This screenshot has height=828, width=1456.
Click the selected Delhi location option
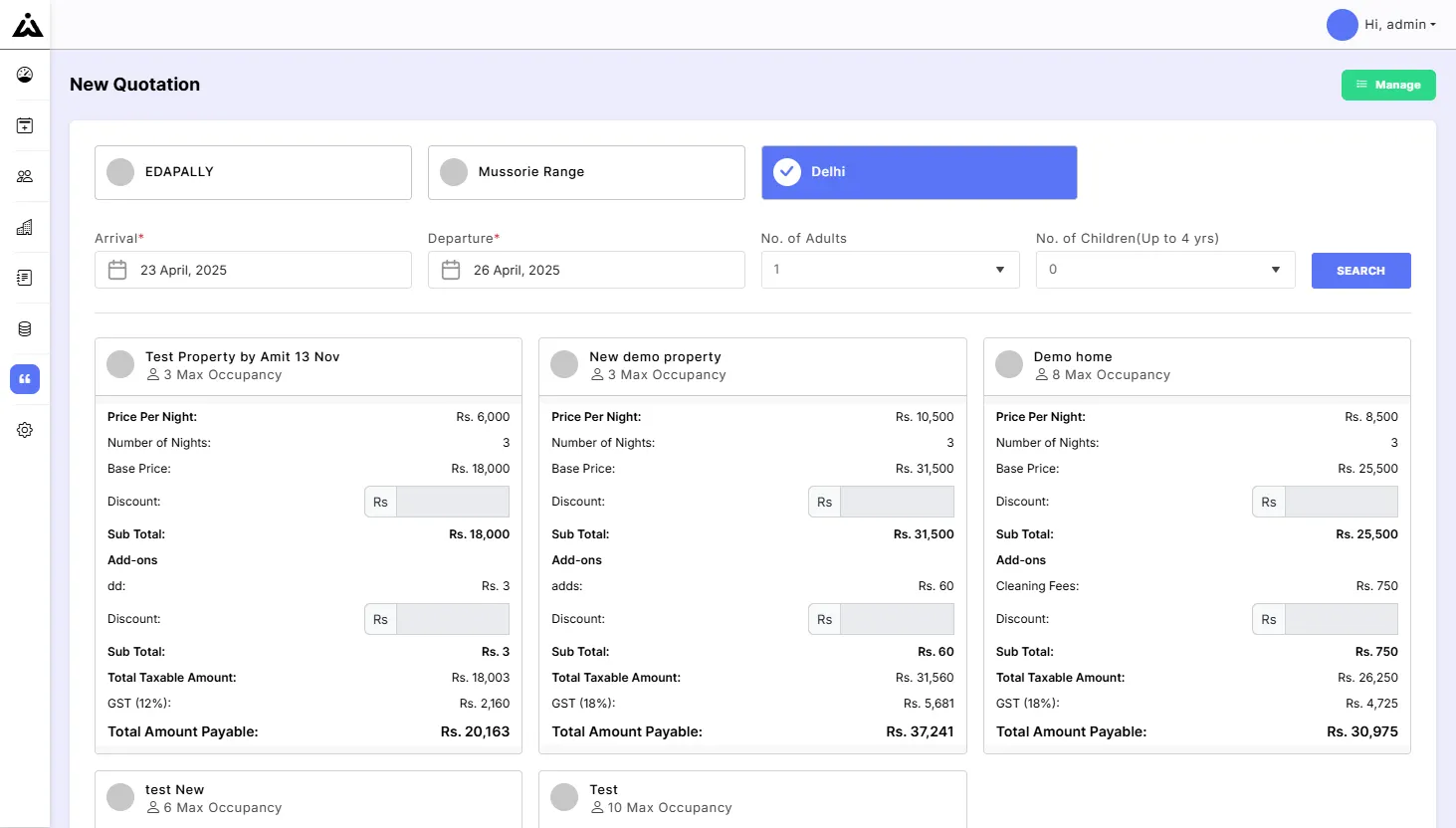(919, 172)
